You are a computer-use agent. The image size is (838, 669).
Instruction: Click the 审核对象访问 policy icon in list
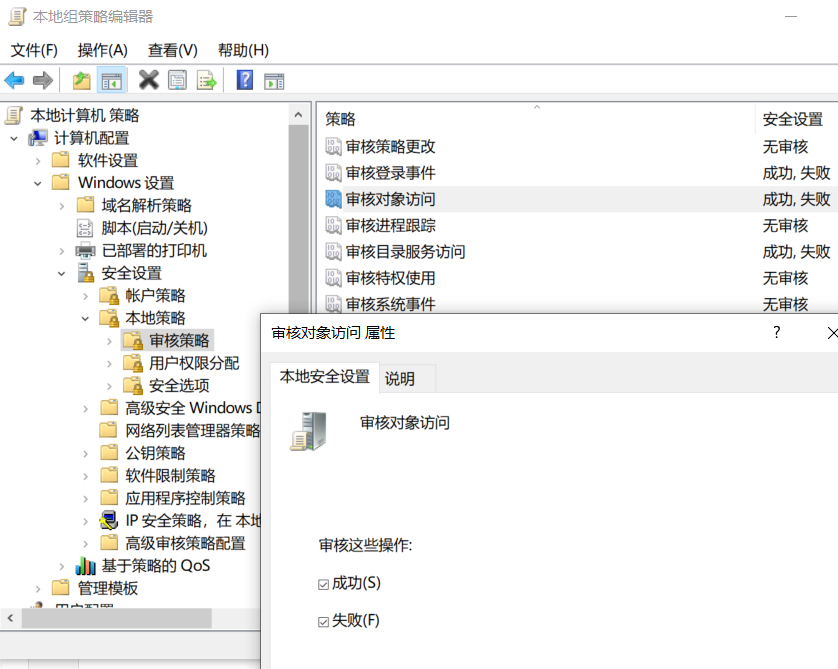pos(333,199)
